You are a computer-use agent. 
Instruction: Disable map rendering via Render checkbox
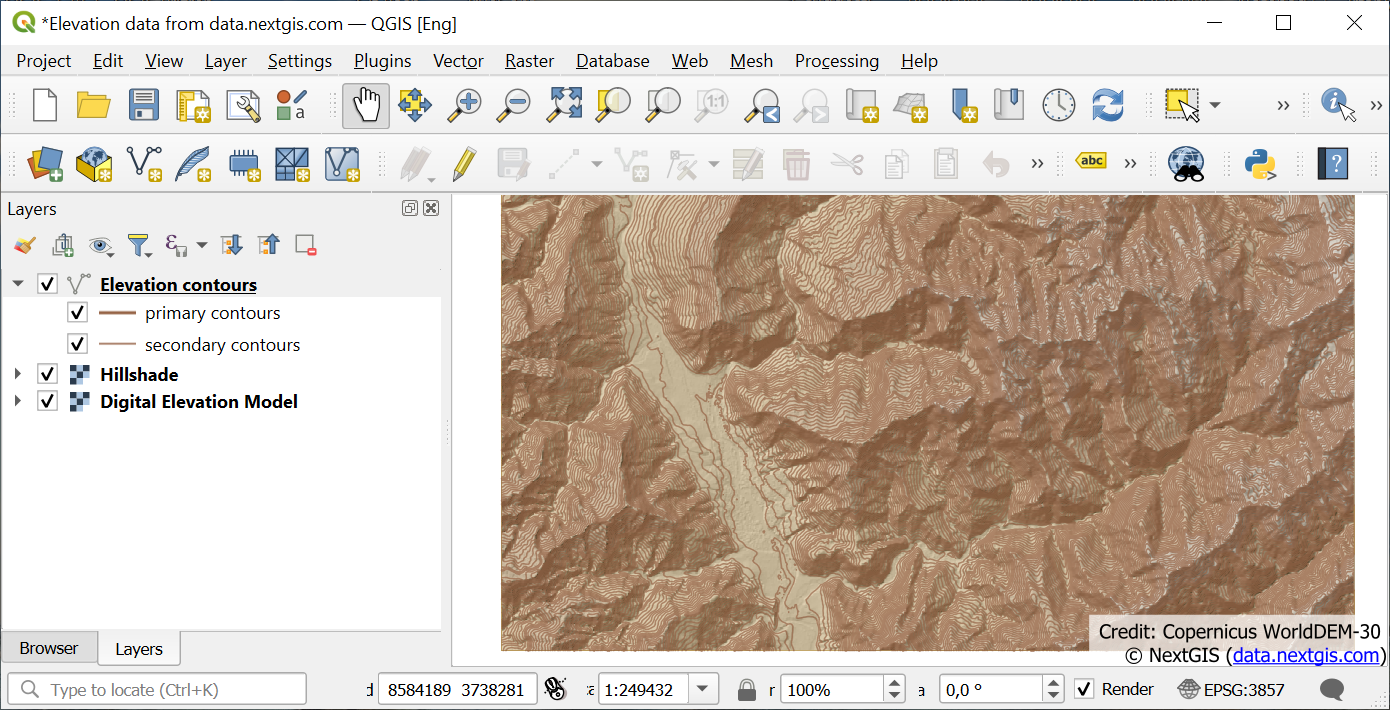pos(1085,689)
